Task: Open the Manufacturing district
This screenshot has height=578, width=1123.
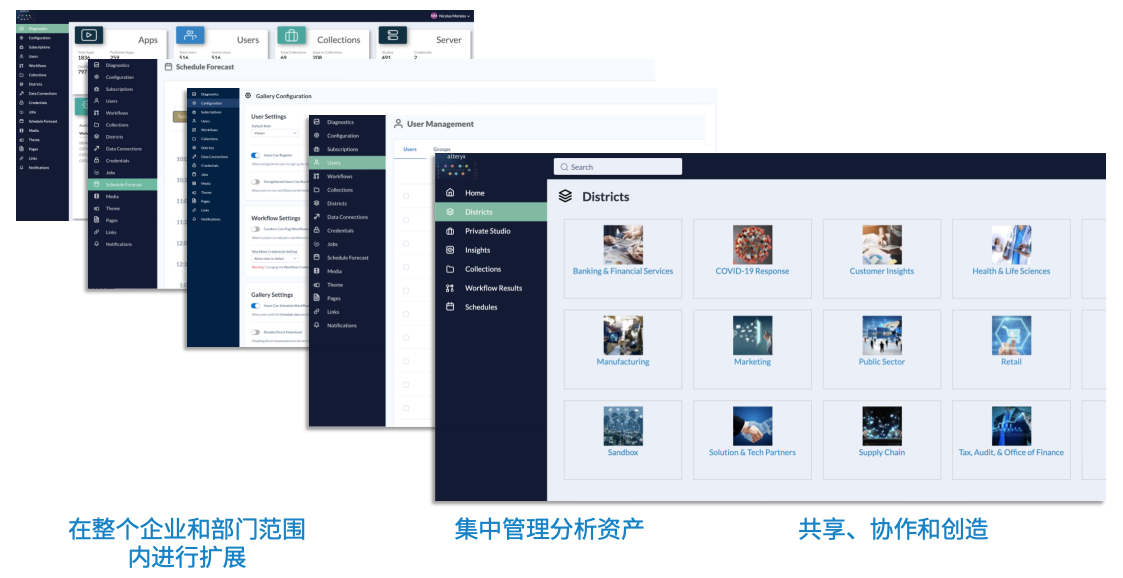Action: 623,350
